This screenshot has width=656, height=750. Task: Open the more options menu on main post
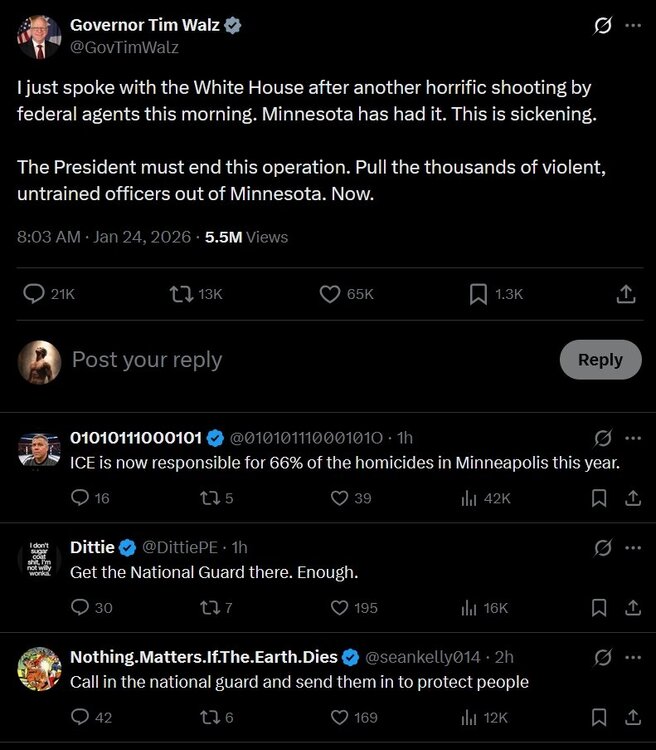632,27
